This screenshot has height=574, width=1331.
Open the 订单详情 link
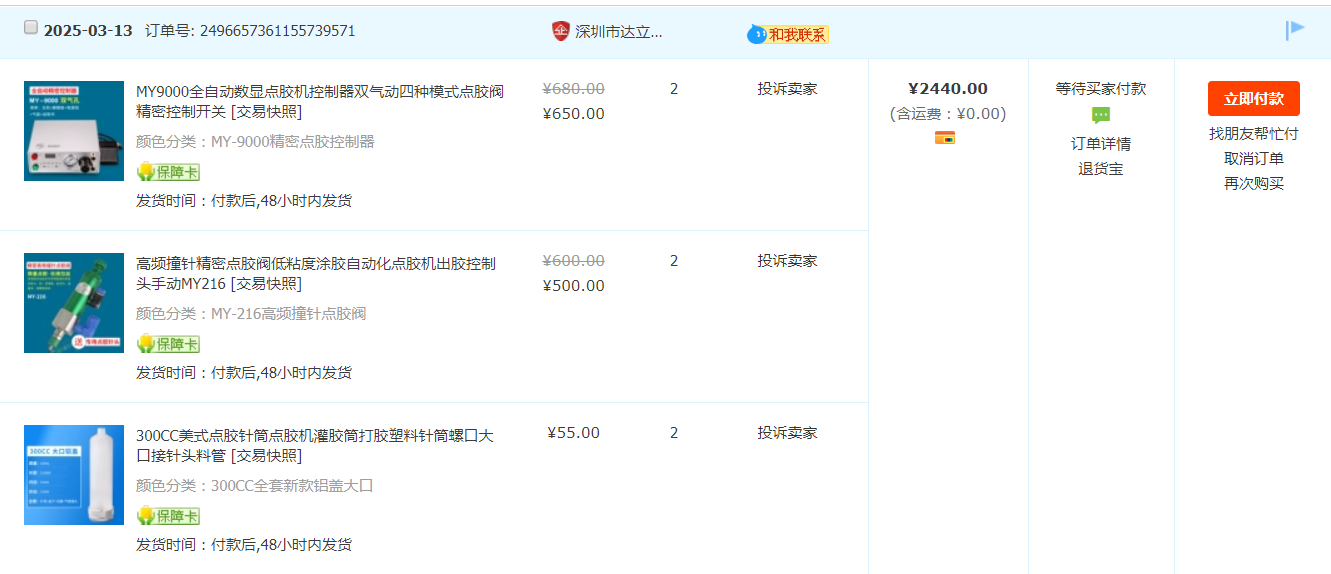(x=1100, y=144)
